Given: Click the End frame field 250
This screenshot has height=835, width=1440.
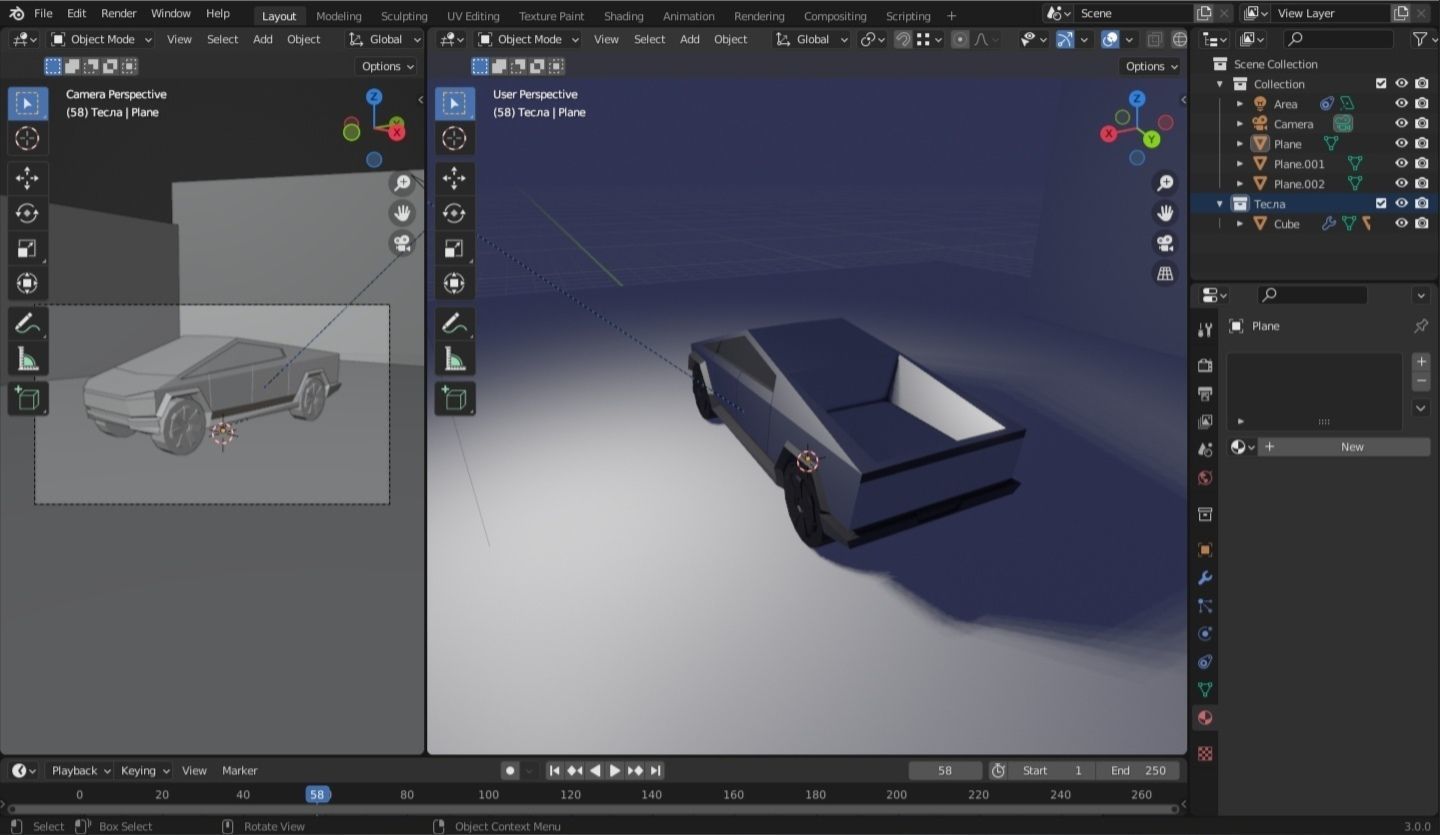Looking at the screenshot, I should [1138, 771].
